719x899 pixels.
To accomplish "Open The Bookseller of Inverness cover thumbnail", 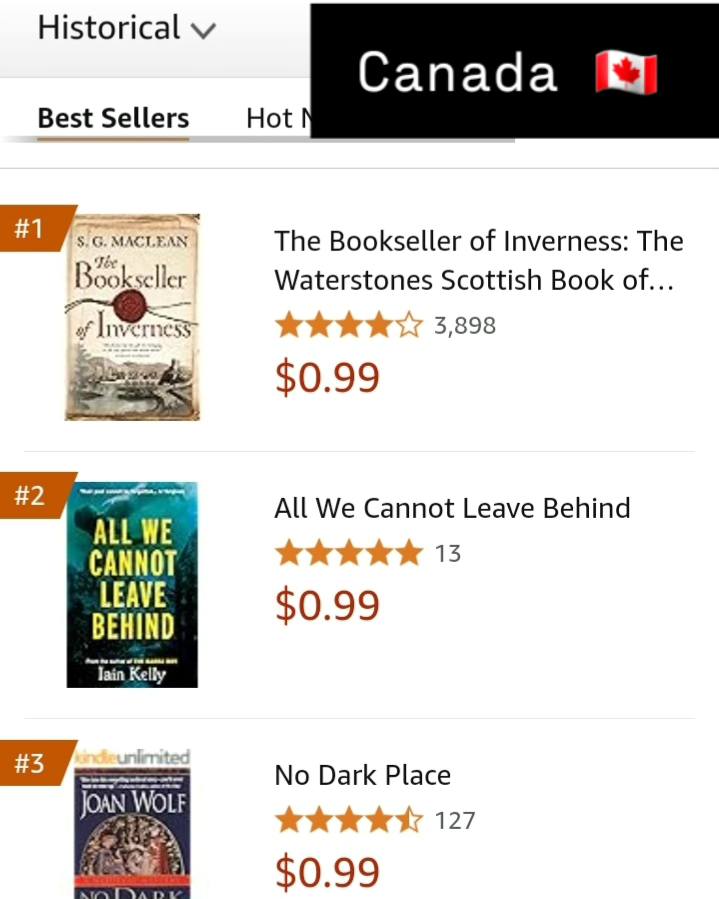I will click(x=137, y=317).
